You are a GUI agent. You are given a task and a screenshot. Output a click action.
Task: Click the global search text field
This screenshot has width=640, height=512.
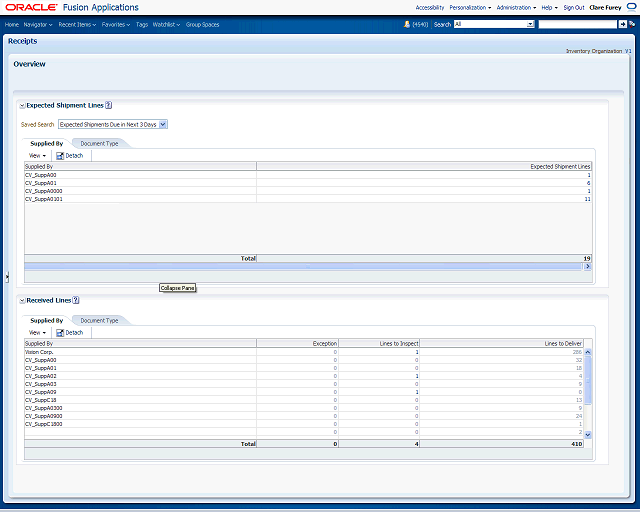click(x=577, y=24)
